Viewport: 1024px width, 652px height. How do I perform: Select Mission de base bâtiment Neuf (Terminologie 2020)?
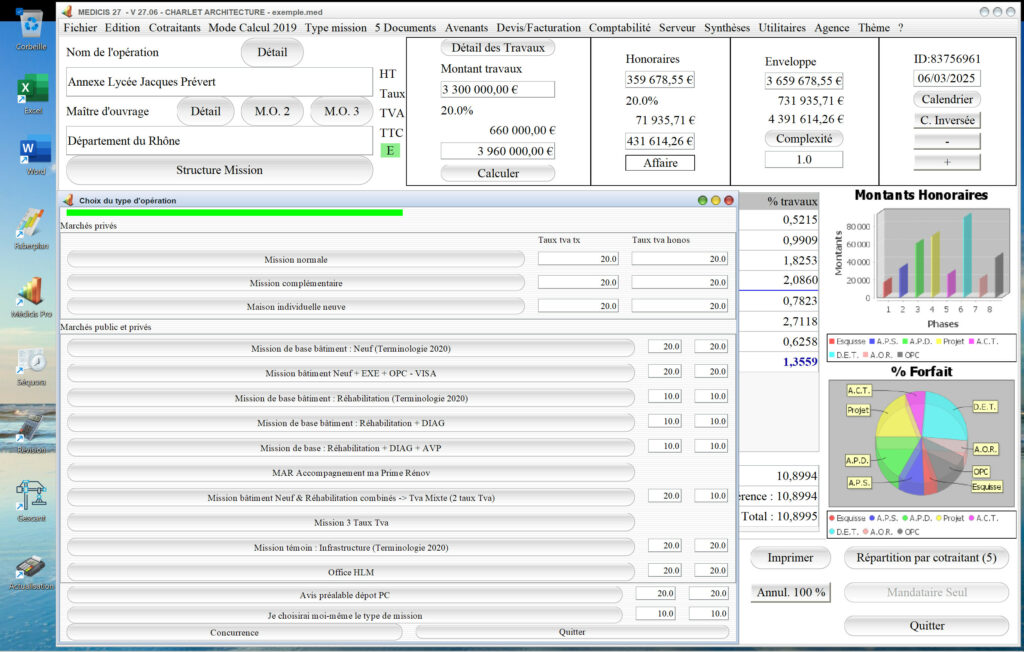351,348
